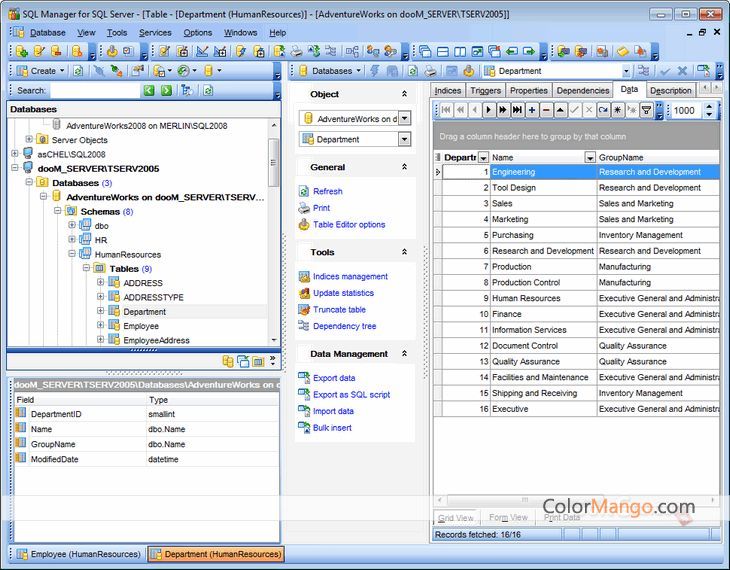Click the Export data link
The height and width of the screenshot is (570, 730).
pyautogui.click(x=334, y=378)
